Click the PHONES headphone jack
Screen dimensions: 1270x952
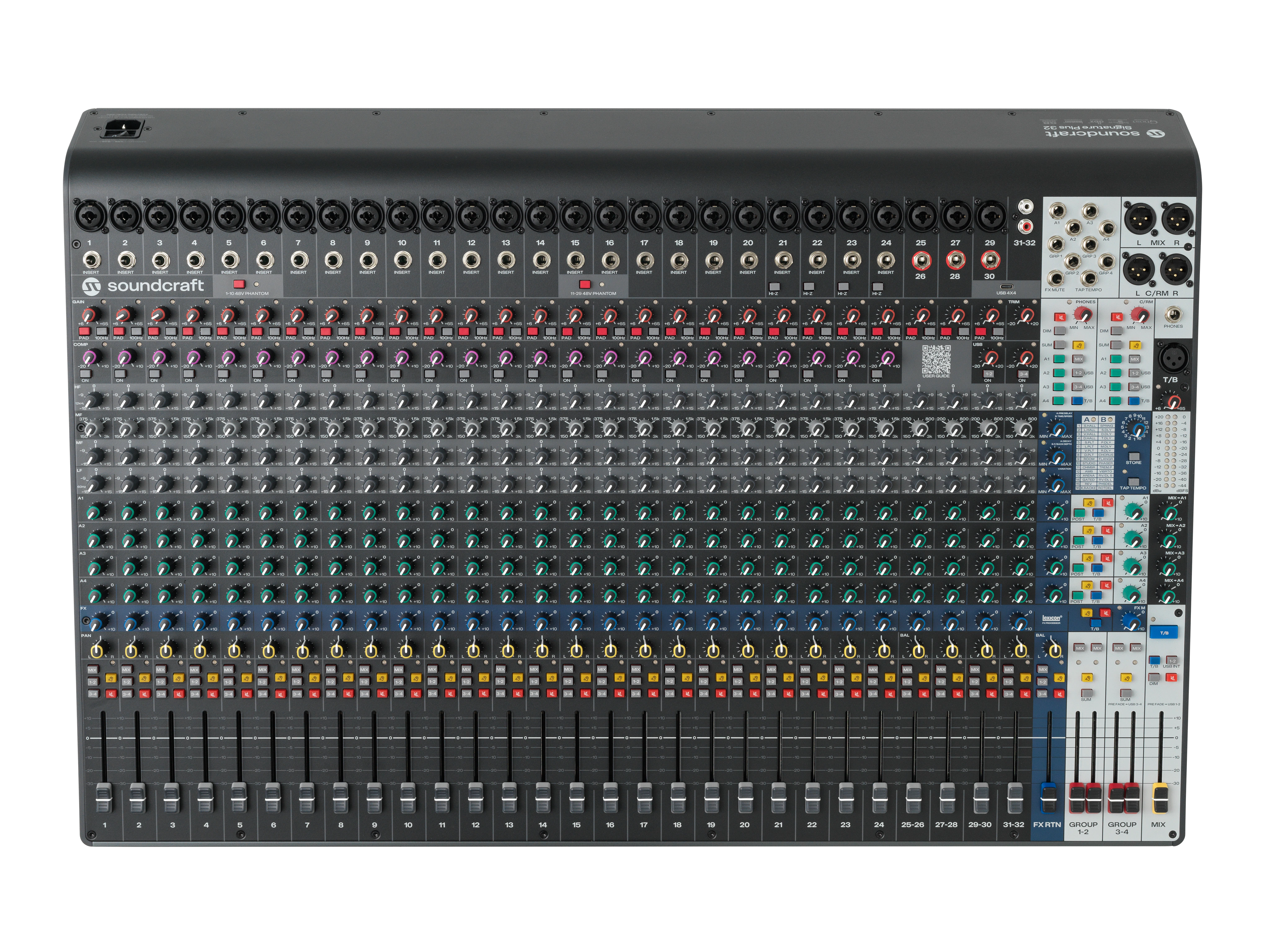point(1174,315)
